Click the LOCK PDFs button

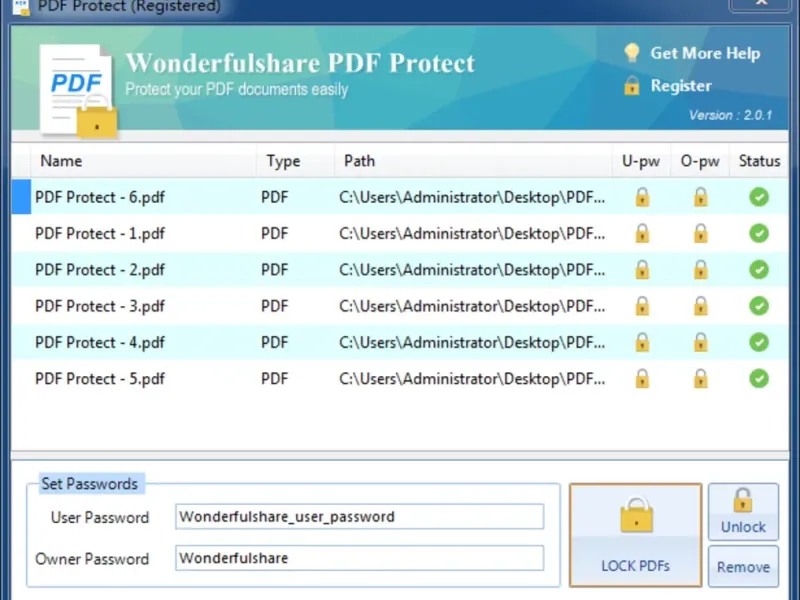pyautogui.click(x=635, y=535)
